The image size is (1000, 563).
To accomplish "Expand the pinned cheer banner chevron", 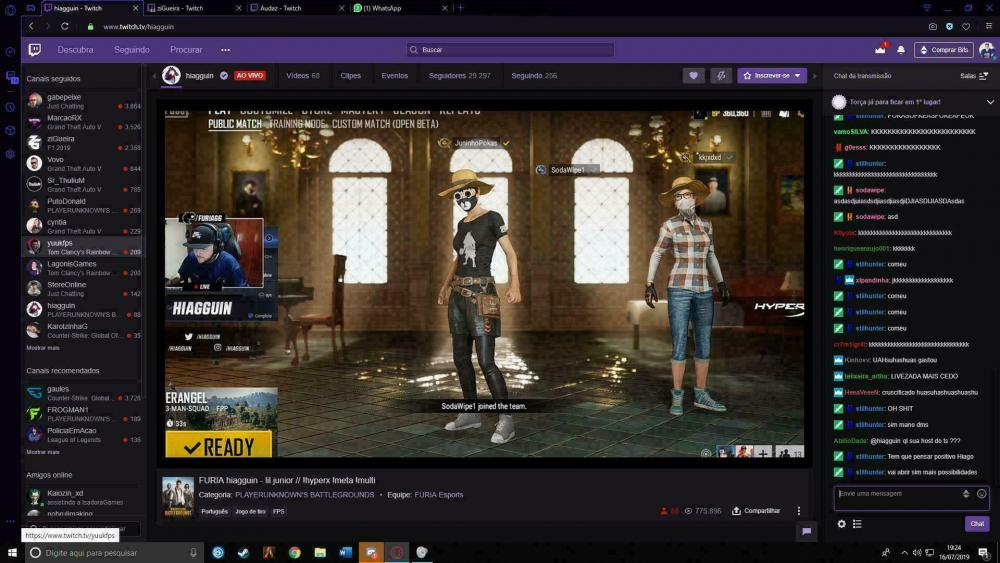I will tap(990, 102).
